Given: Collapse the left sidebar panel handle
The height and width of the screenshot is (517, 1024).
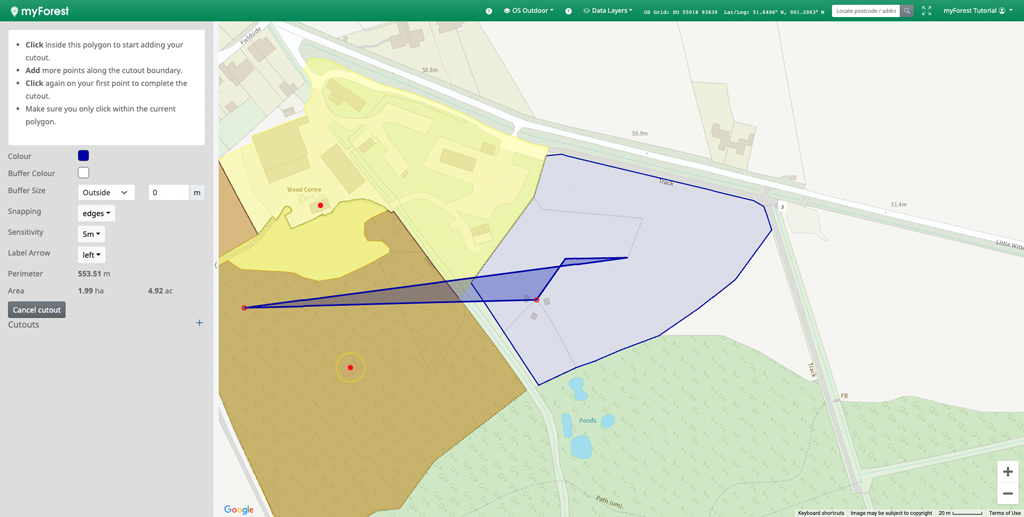Looking at the screenshot, I should point(216,265).
